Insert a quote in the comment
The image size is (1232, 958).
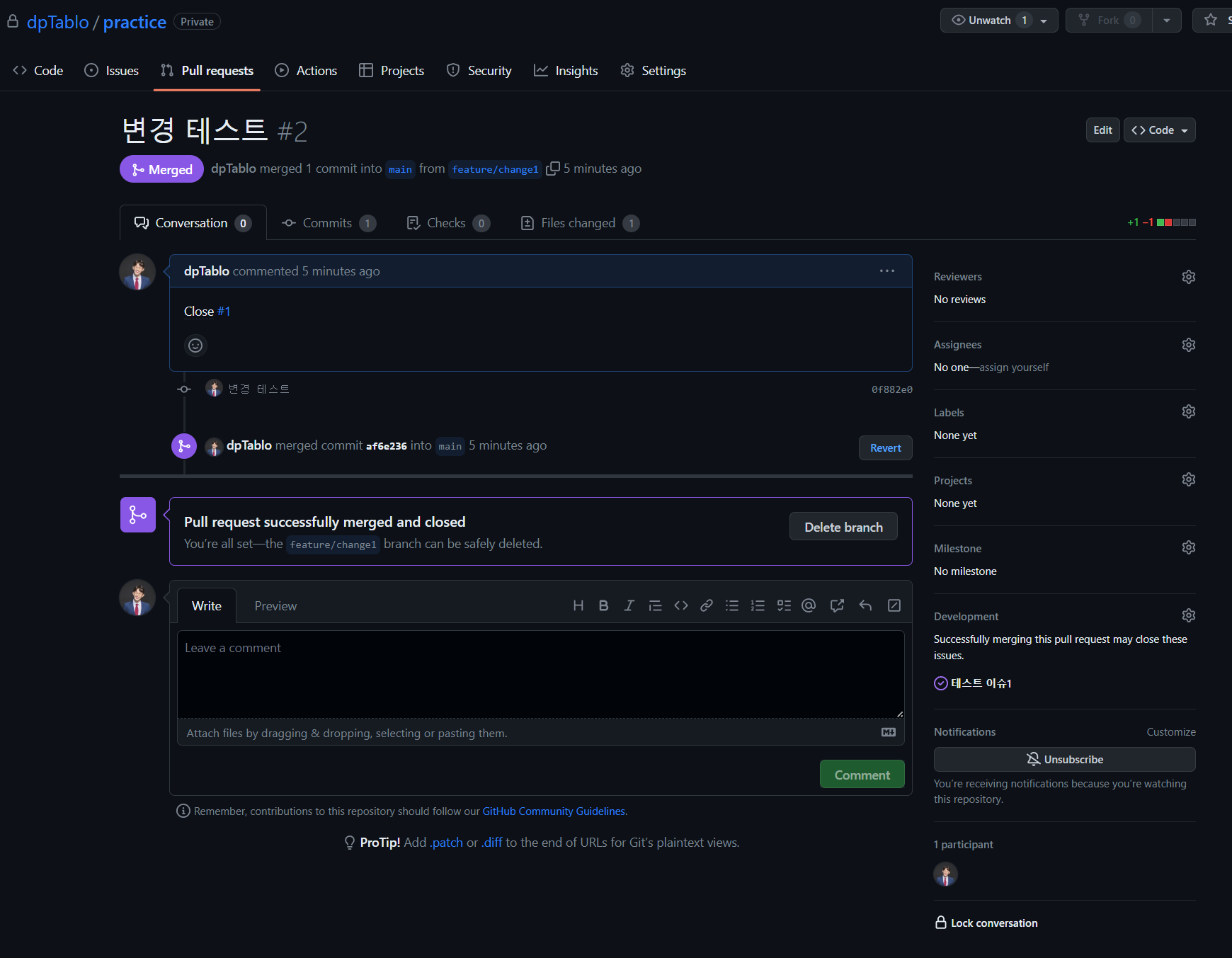655,605
